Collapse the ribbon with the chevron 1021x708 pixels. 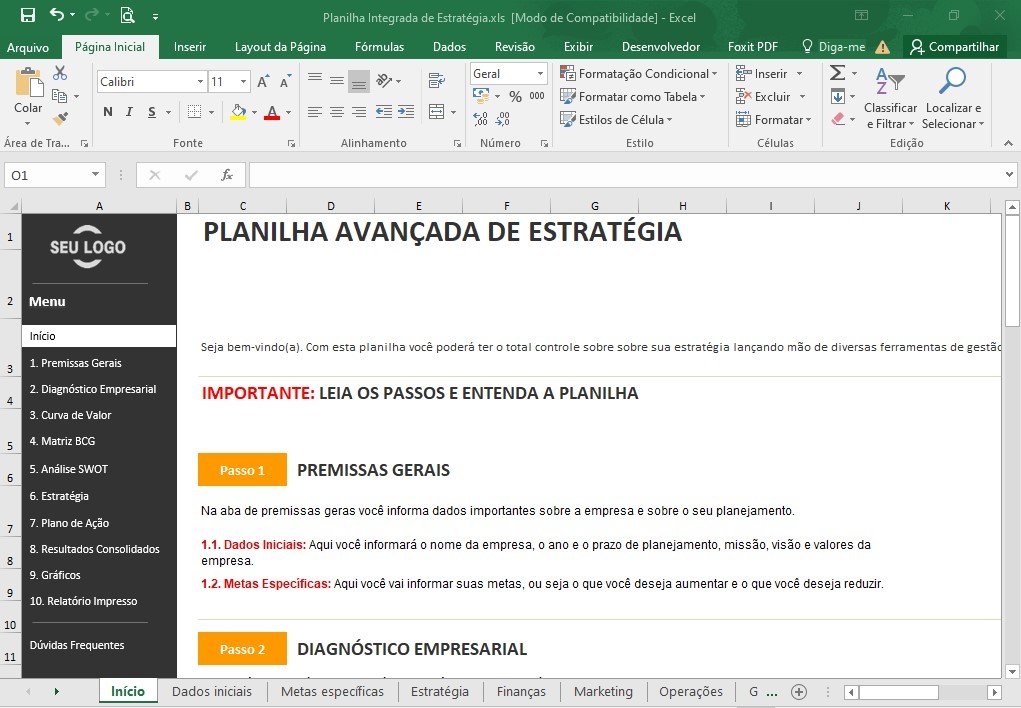pyautogui.click(x=1008, y=143)
